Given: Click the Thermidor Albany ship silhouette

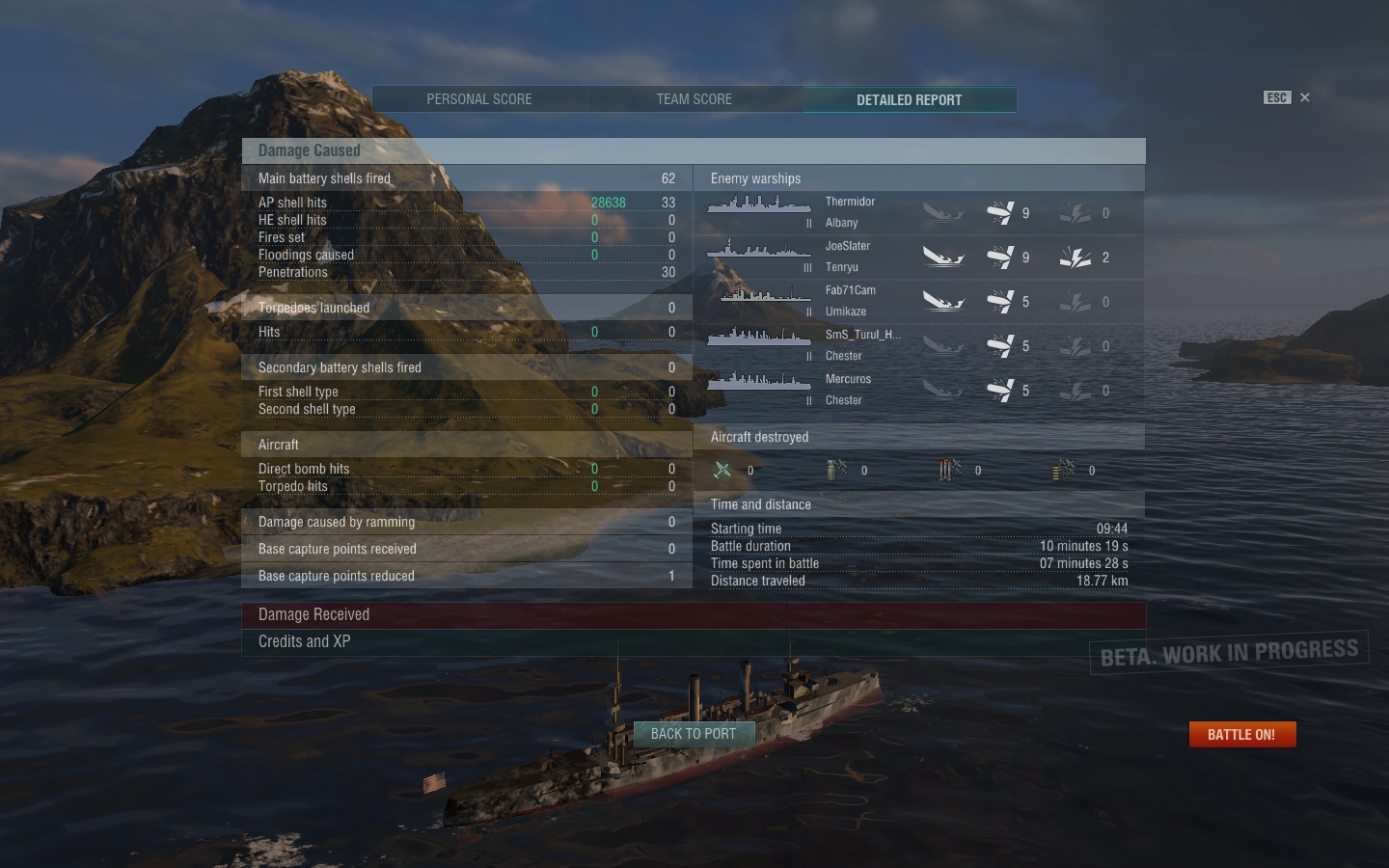Looking at the screenshot, I should click(759, 204).
